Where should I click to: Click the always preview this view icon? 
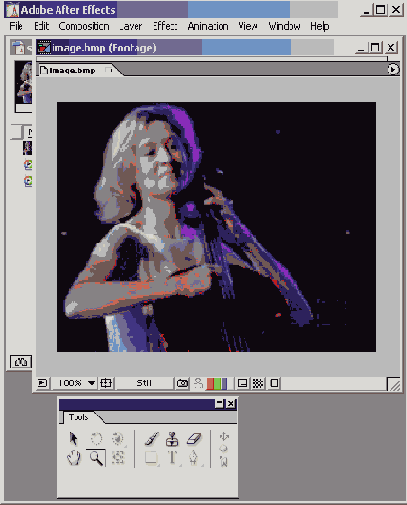(x=43, y=383)
